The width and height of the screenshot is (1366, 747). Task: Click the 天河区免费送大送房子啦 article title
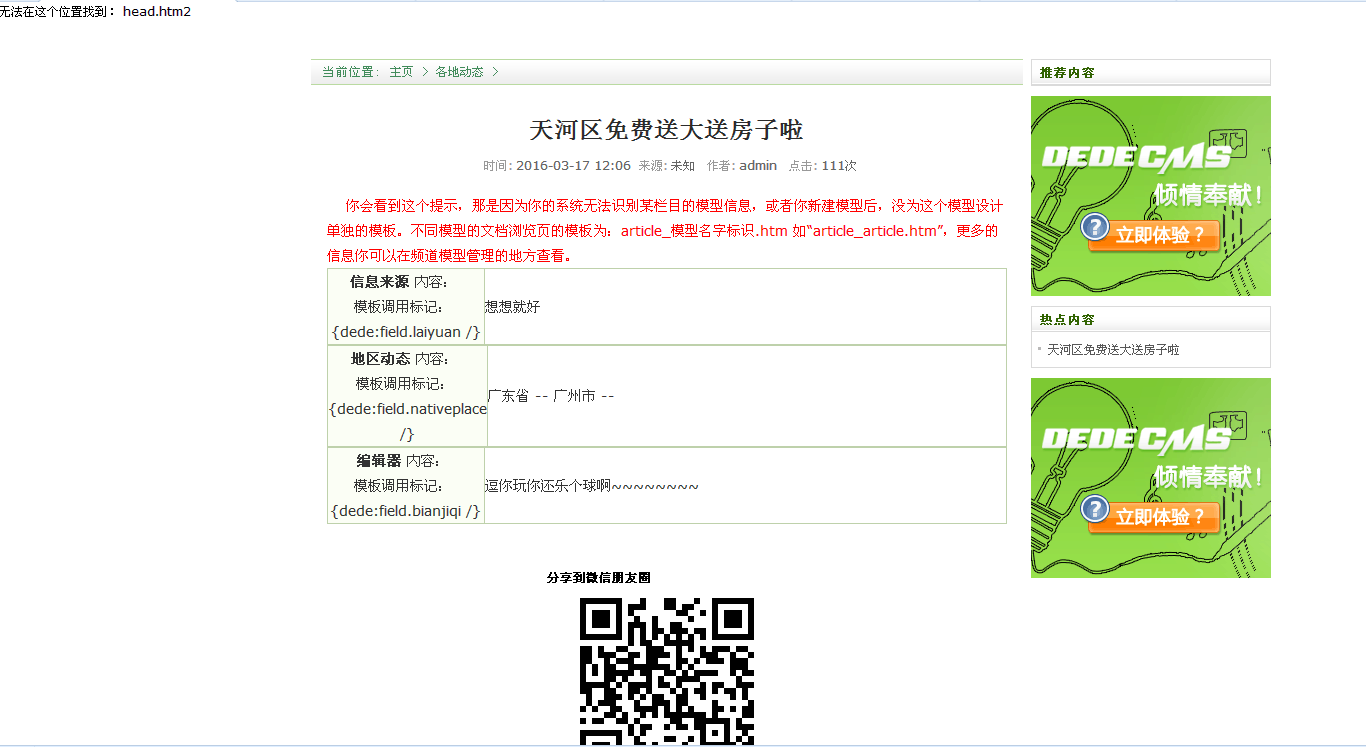(x=666, y=130)
